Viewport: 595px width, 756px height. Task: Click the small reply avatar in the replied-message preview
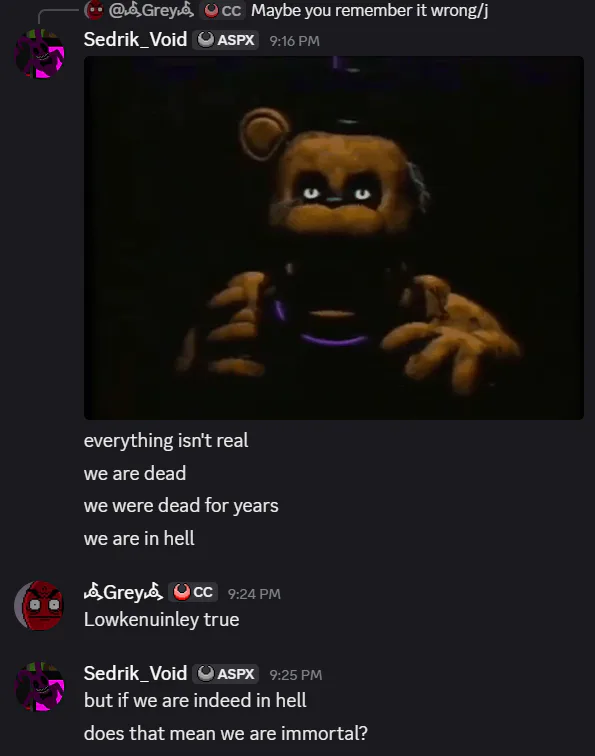(x=94, y=10)
